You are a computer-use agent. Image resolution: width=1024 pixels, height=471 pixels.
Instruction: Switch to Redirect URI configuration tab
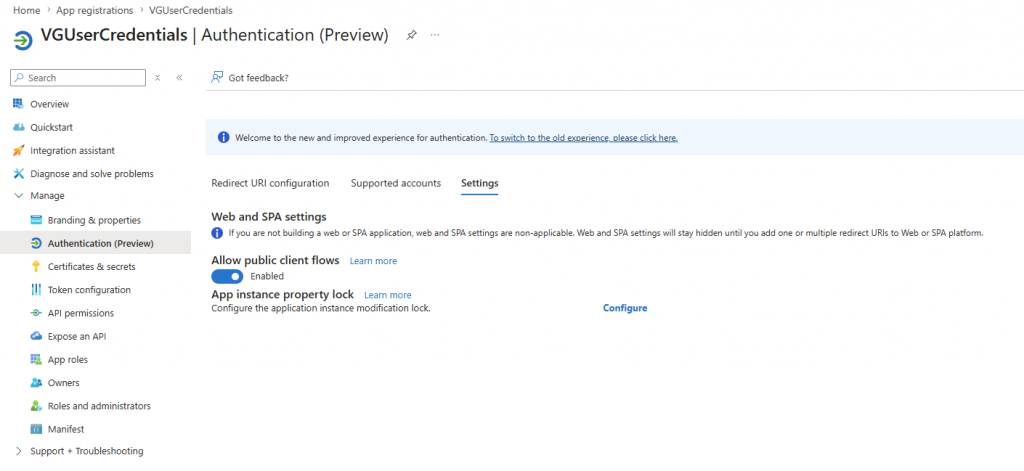[x=270, y=183]
